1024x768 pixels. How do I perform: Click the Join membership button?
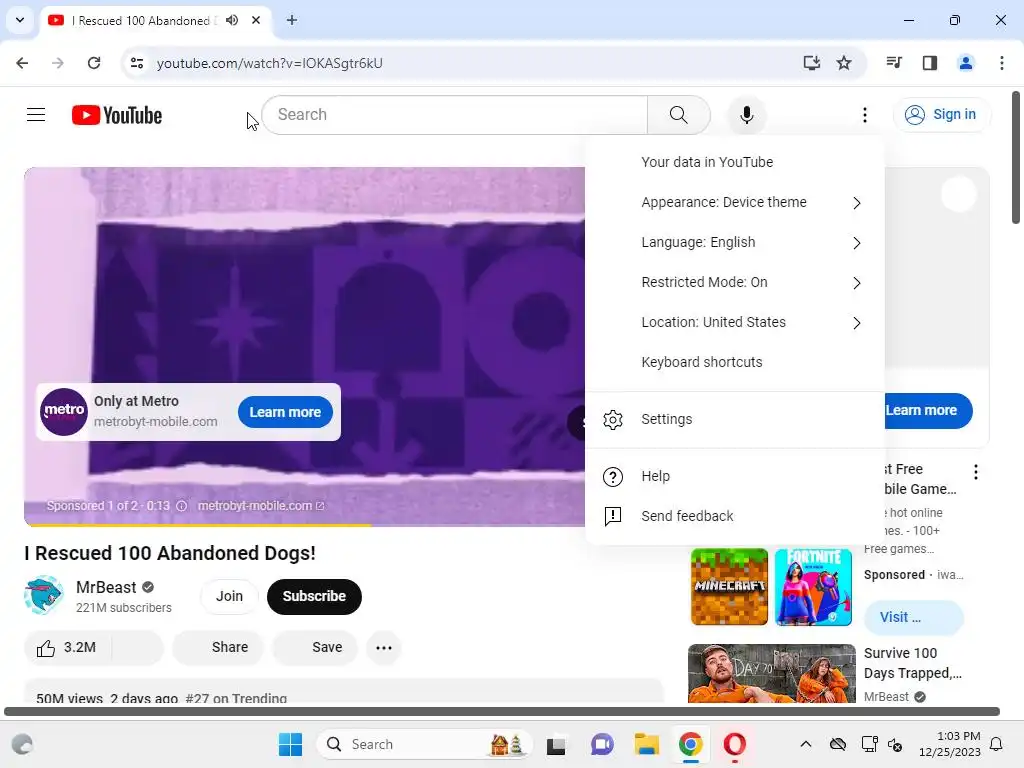pos(229,596)
